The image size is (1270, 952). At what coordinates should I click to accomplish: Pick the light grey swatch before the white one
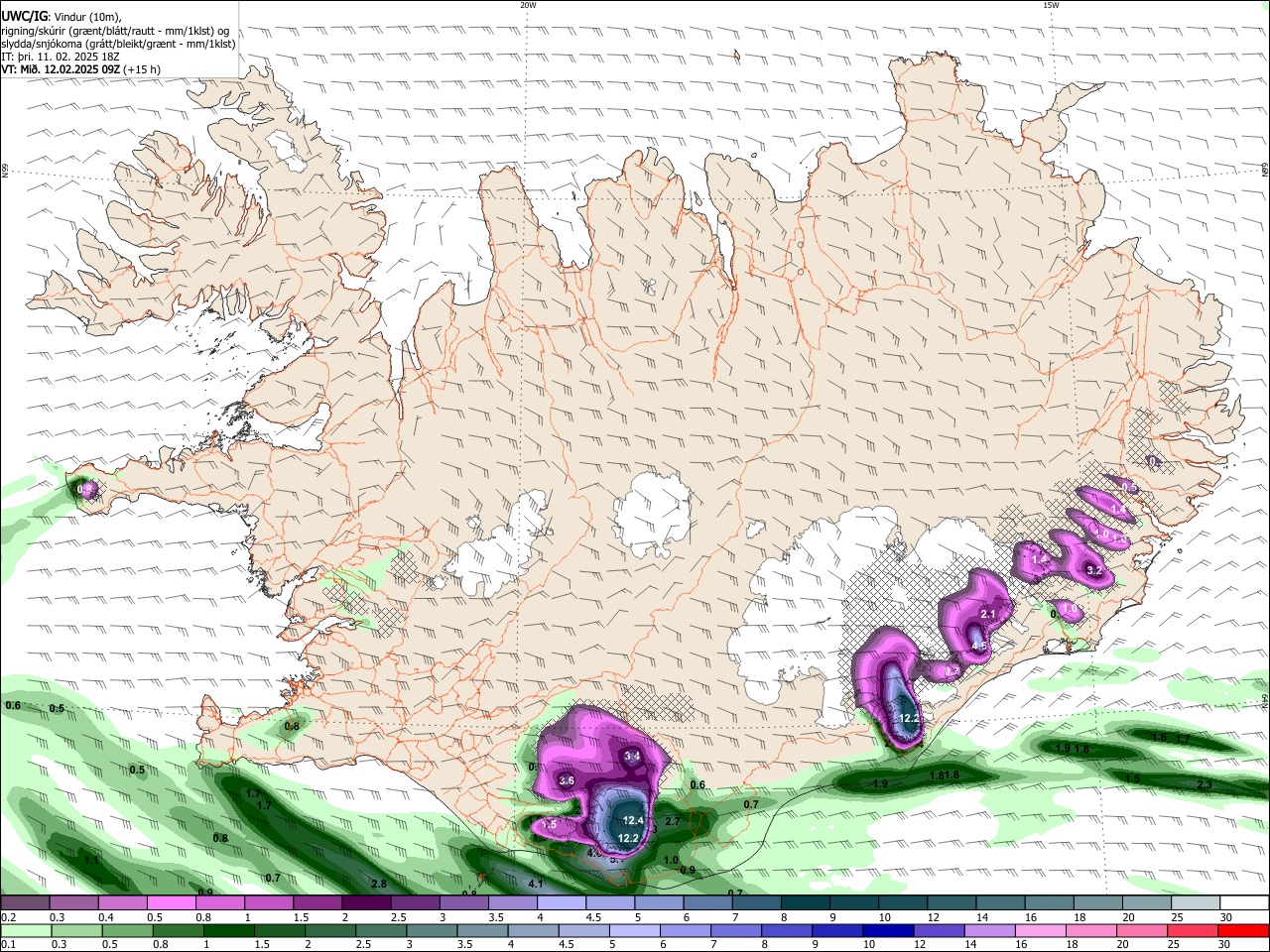[x=1196, y=903]
